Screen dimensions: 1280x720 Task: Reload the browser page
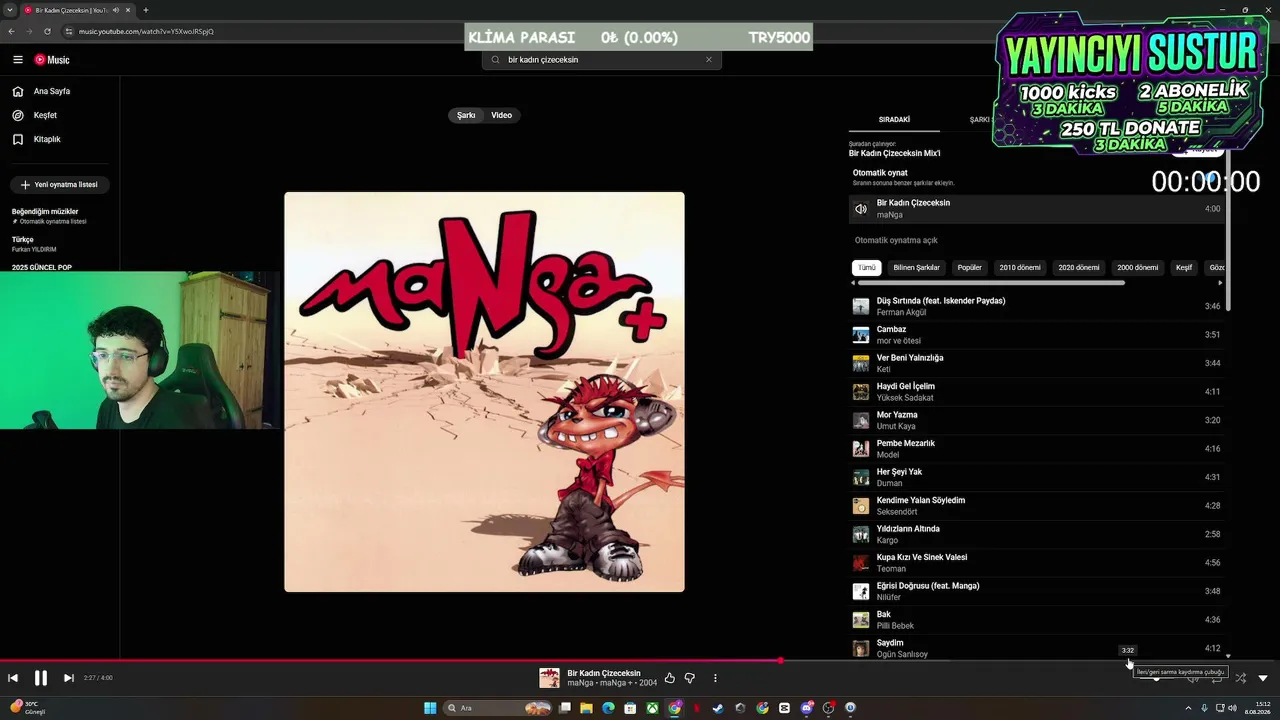(47, 31)
